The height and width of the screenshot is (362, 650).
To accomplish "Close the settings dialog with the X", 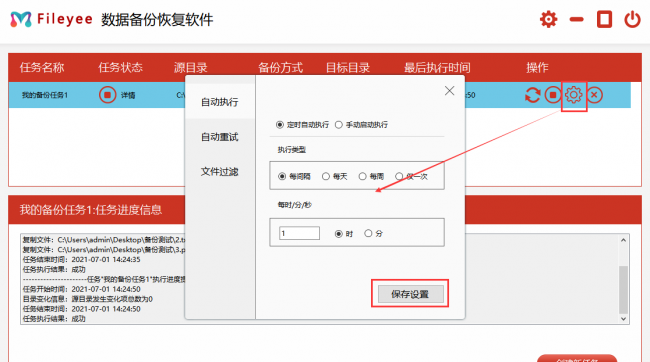I will point(449,91).
